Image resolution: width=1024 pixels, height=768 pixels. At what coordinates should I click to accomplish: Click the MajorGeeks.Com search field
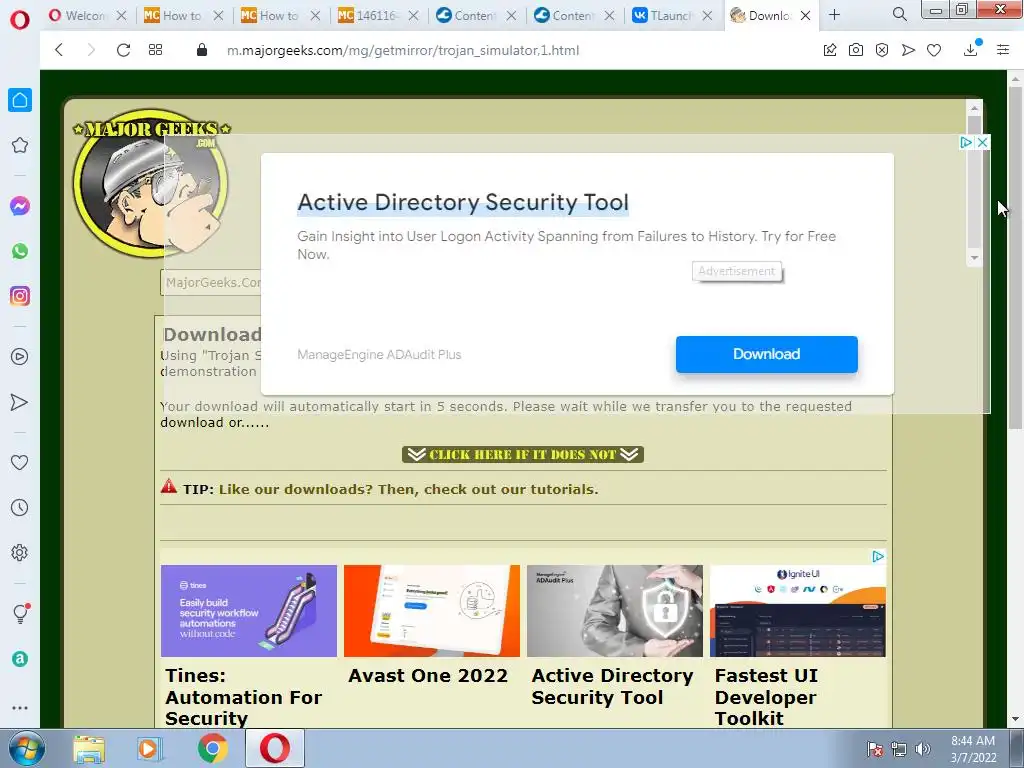click(x=211, y=283)
